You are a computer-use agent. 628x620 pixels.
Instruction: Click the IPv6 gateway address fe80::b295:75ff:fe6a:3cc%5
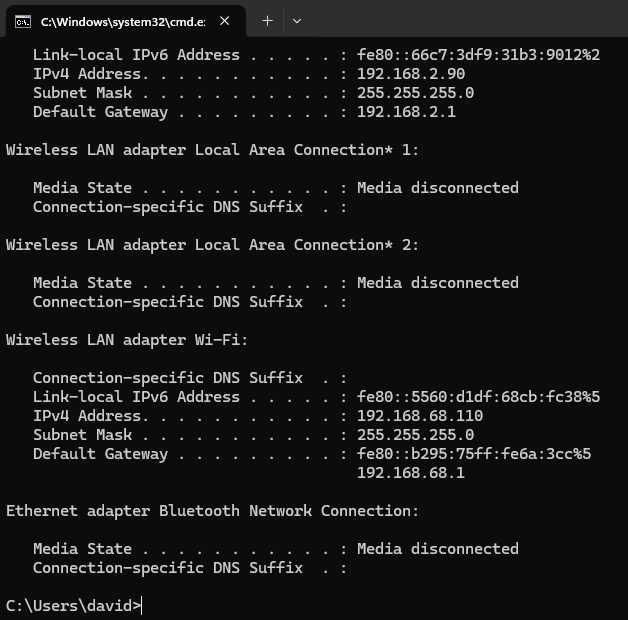(474, 454)
